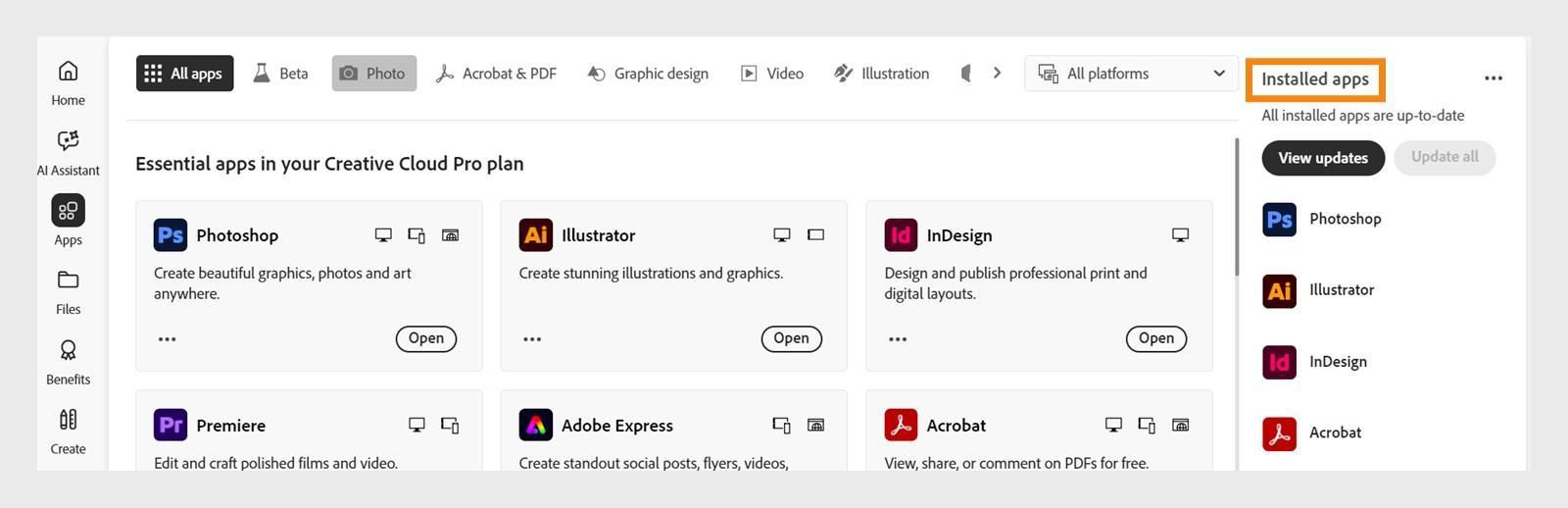Screen dimensions: 1568x508
Task: Open the Installed apps panel options menu
Action: tap(1494, 78)
